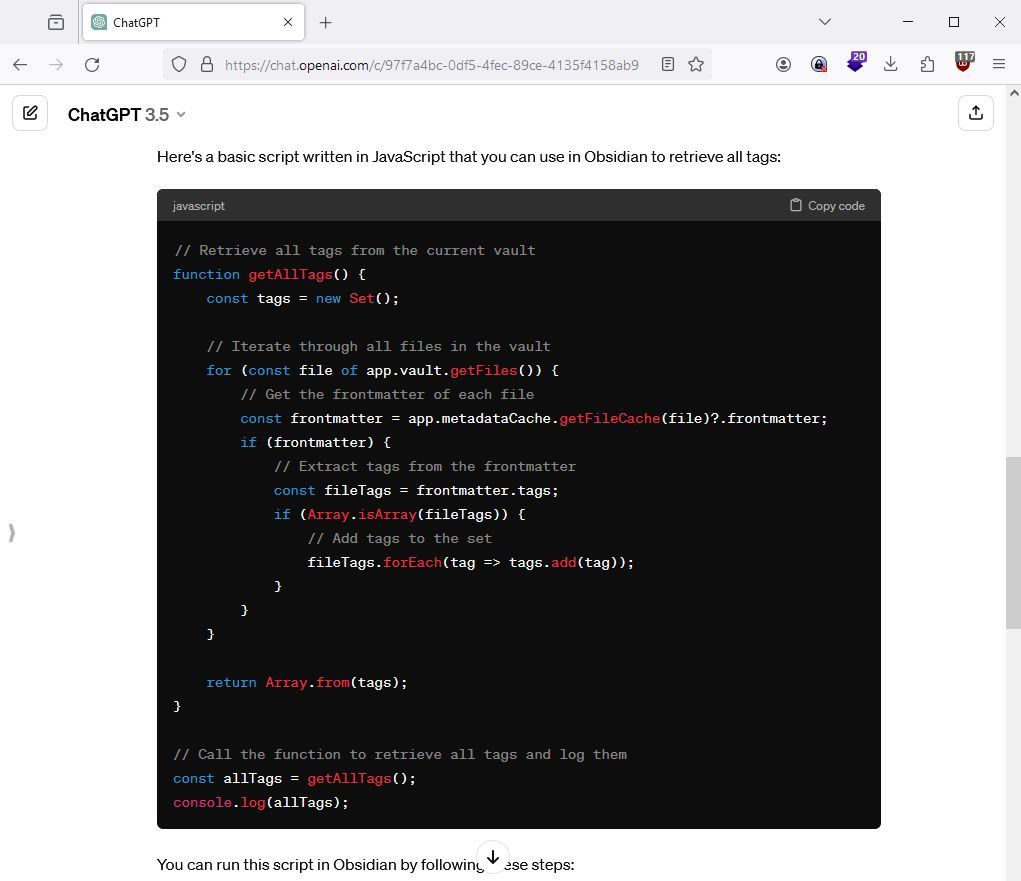Click the 'const tags = new Set();' line

303,298
